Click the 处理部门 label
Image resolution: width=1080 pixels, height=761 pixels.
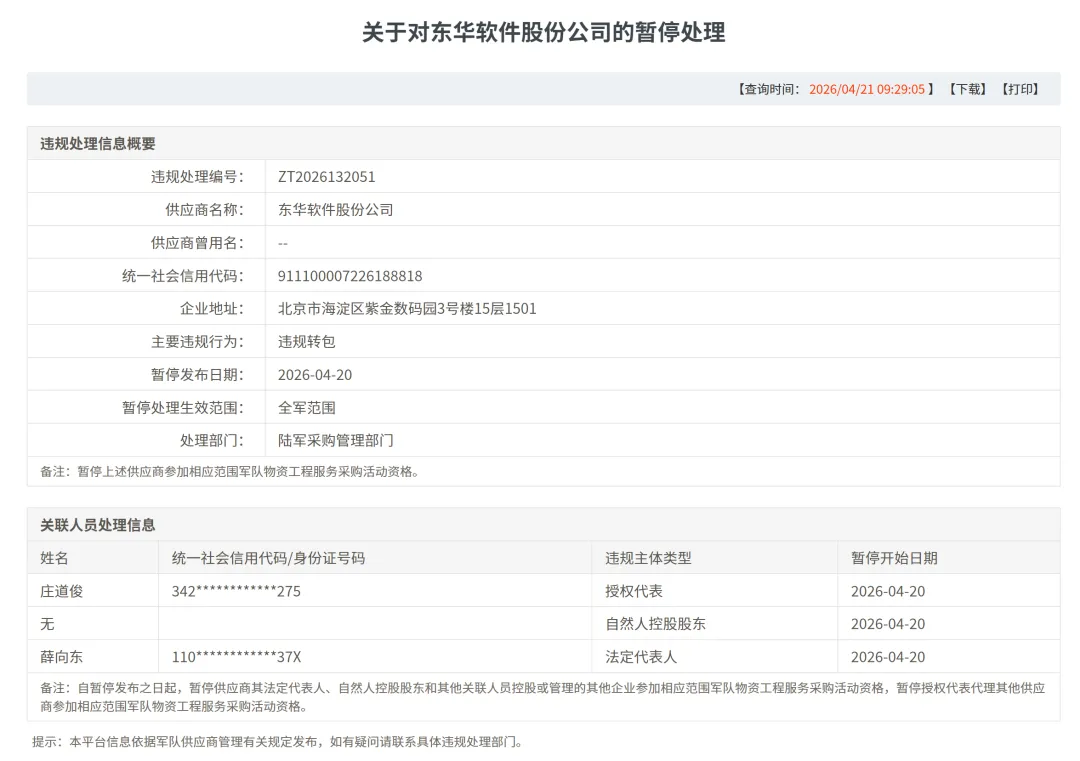(x=211, y=441)
